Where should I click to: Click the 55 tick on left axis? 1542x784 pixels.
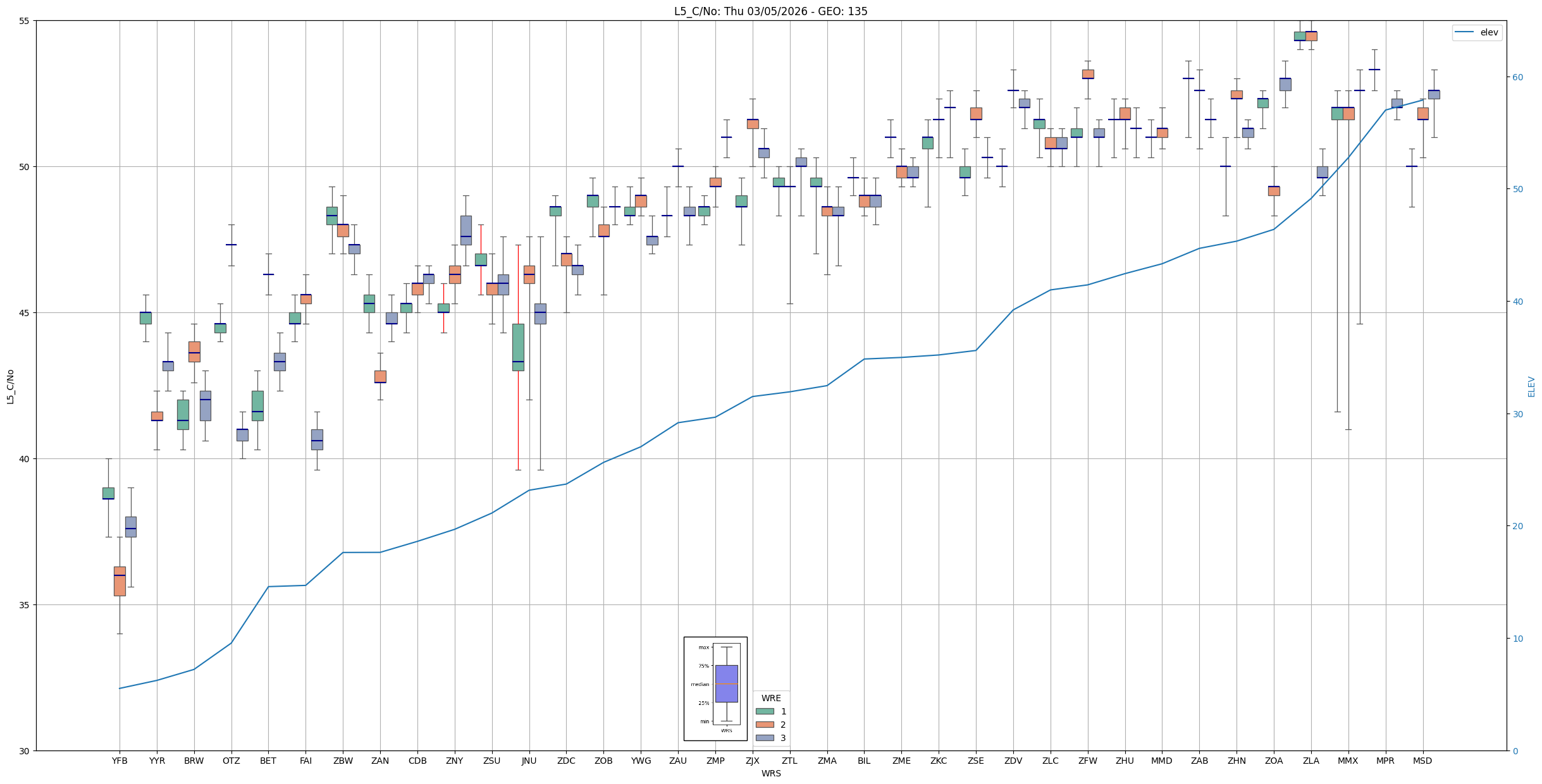coord(25,21)
